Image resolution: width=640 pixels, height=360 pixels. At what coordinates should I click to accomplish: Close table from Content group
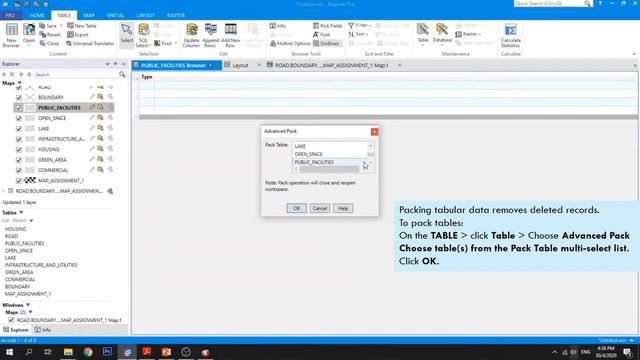coord(49,43)
